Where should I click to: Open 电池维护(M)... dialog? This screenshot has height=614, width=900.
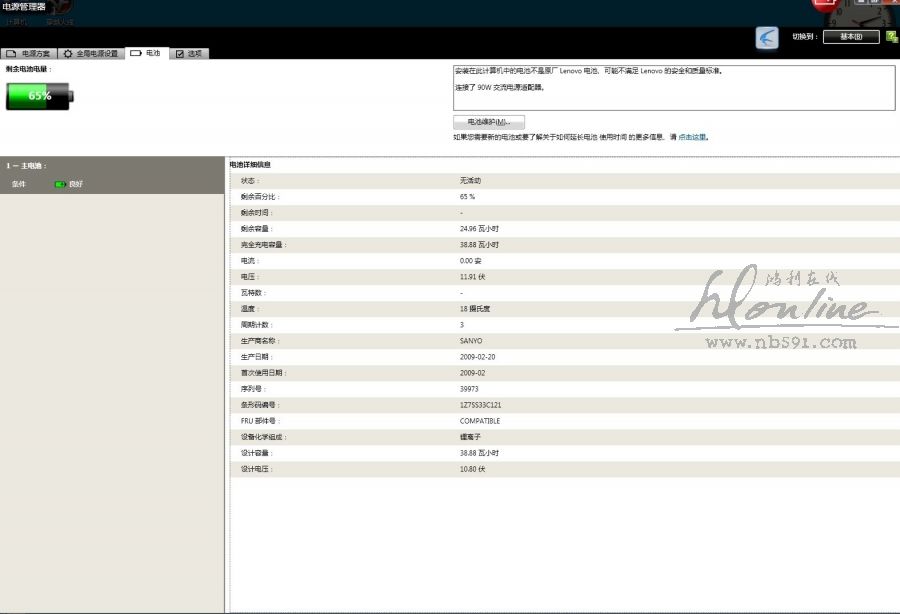tap(488, 122)
